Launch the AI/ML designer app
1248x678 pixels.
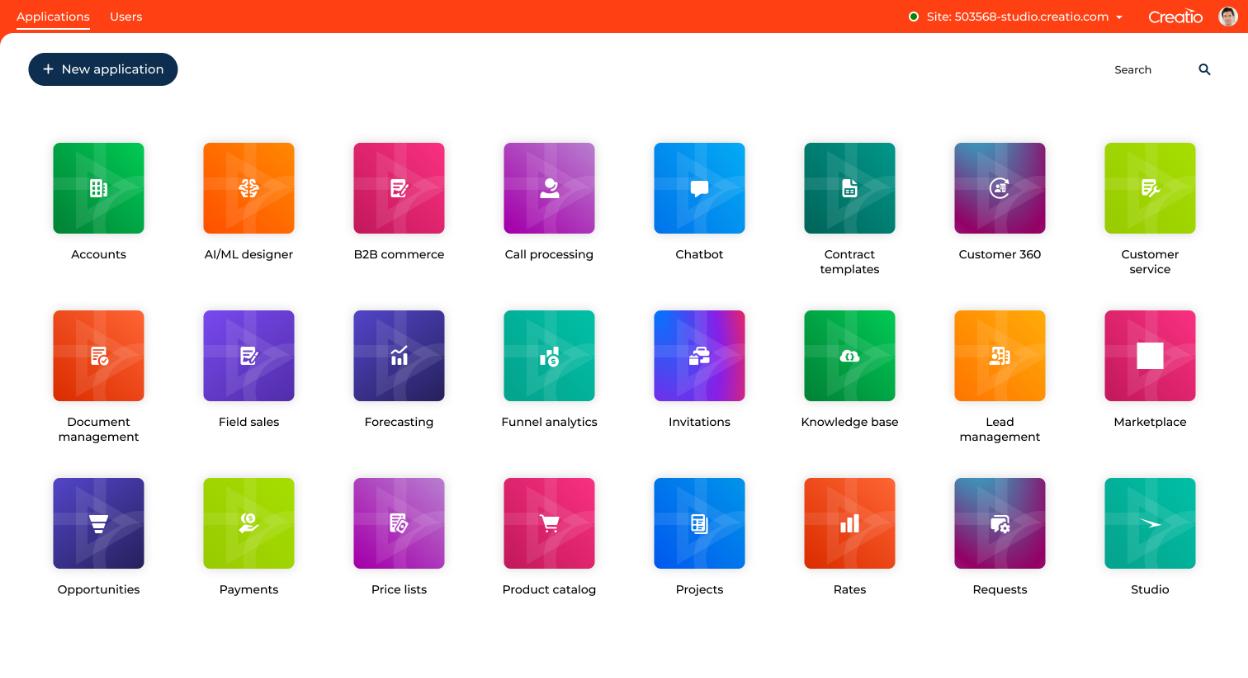248,188
